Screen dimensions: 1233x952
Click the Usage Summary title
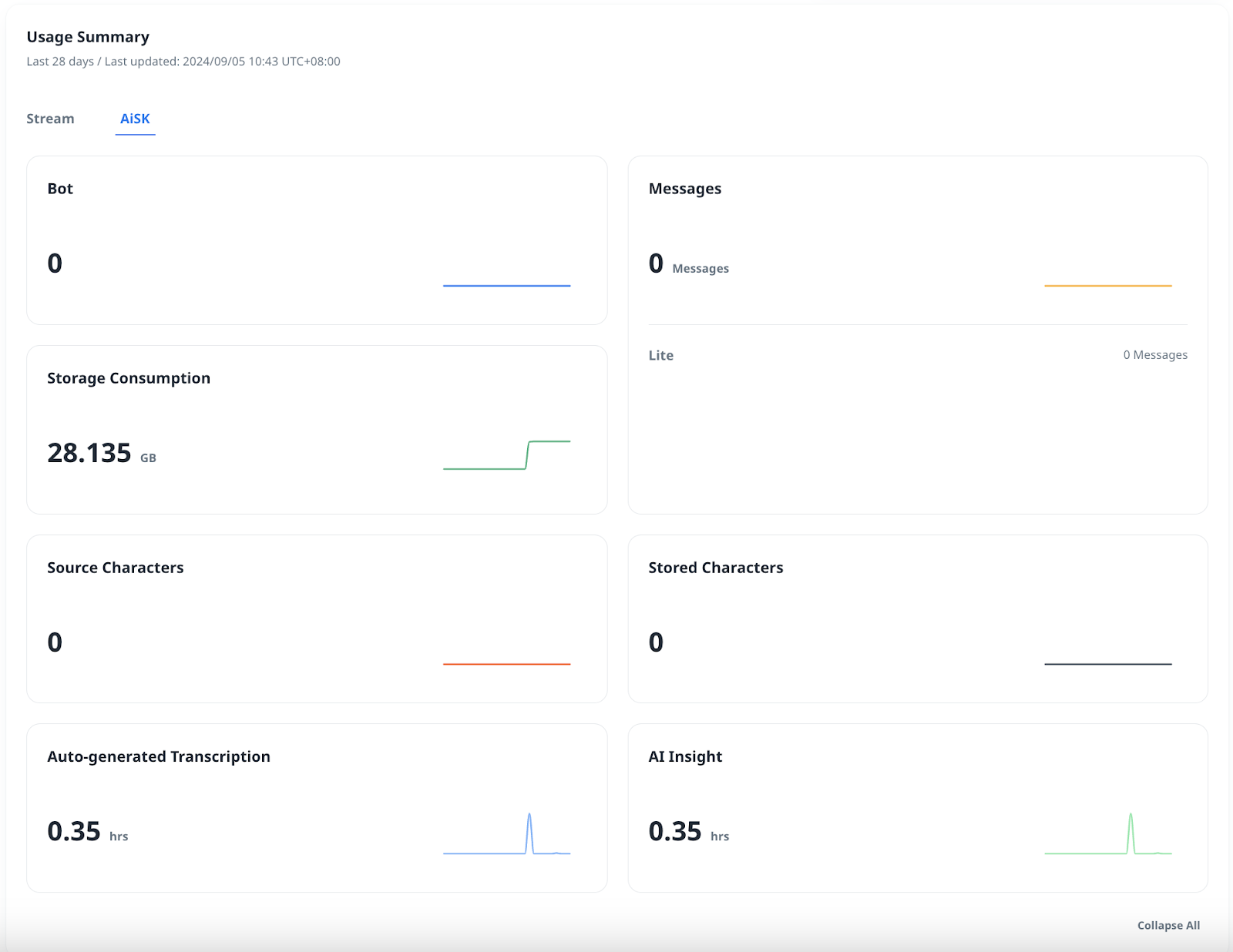(x=88, y=37)
